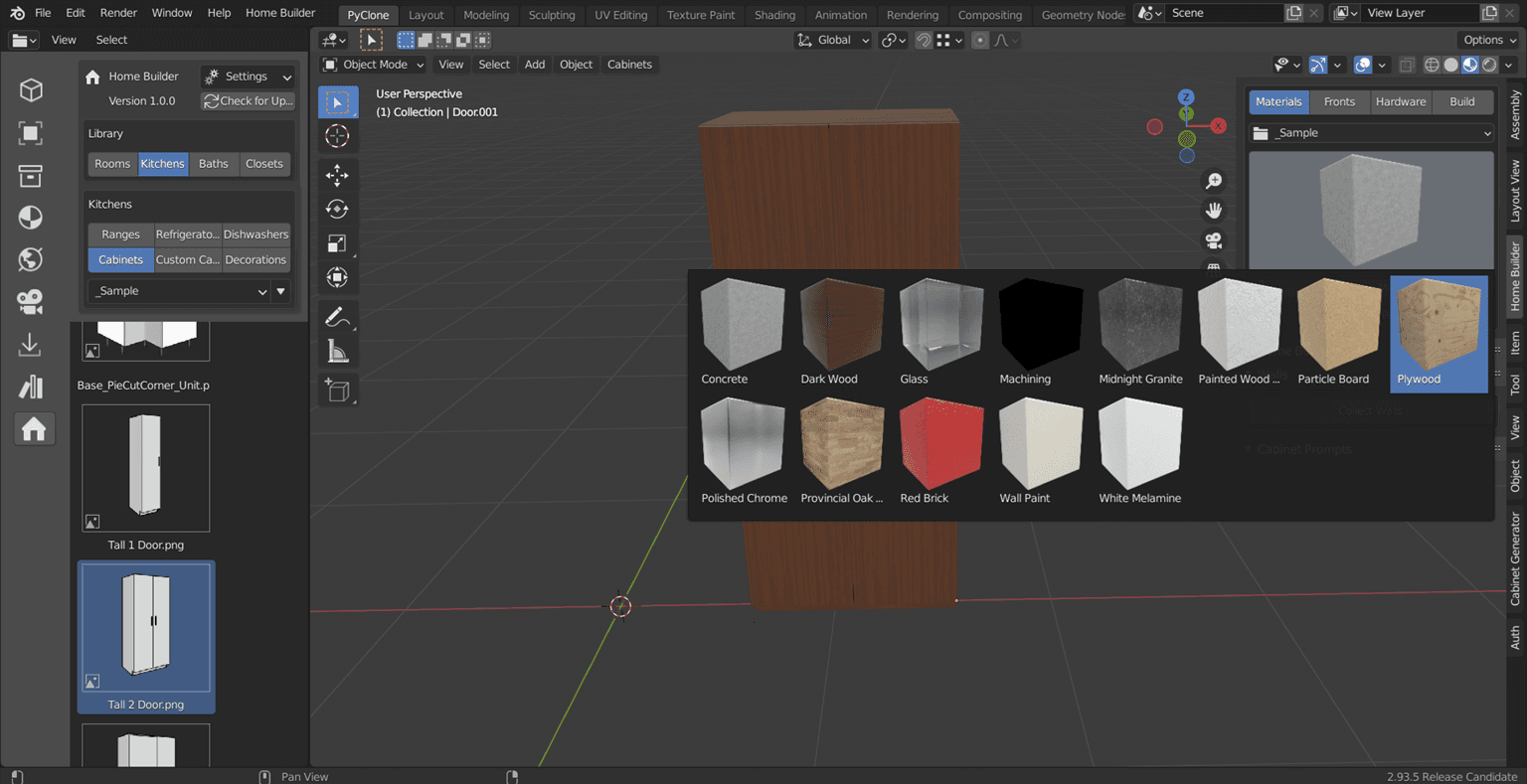The image size is (1527, 784).
Task: Switch to the Fronts tab
Action: pos(1340,101)
